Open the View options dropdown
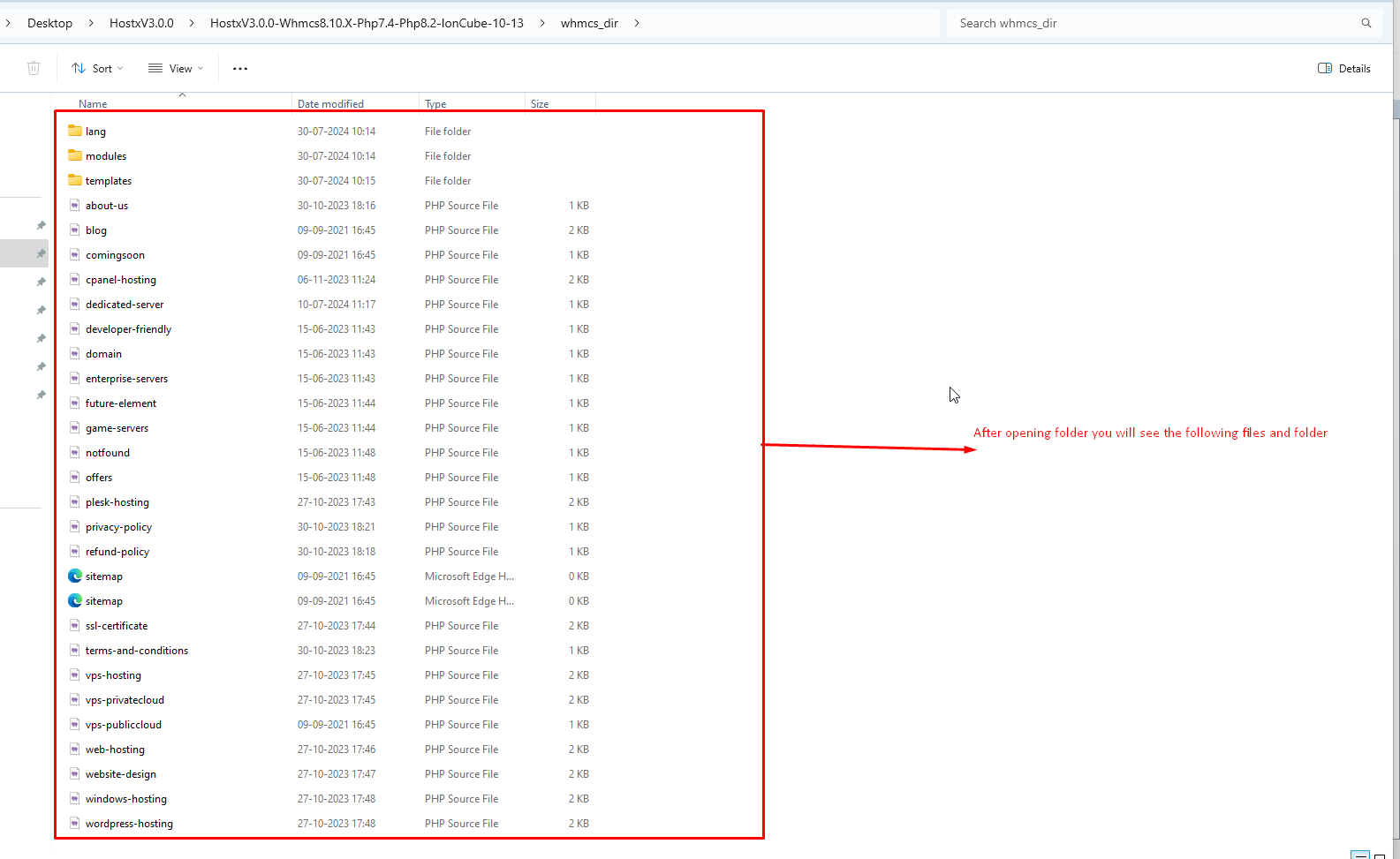The image size is (1400, 859). 176,68
